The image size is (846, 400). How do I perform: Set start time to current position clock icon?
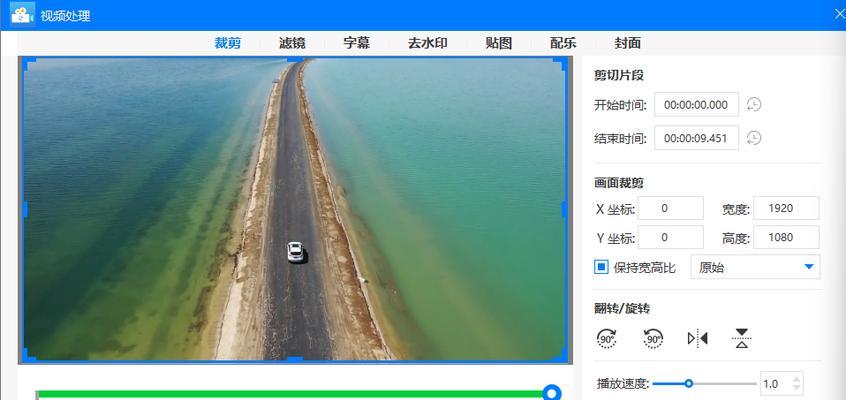click(754, 104)
